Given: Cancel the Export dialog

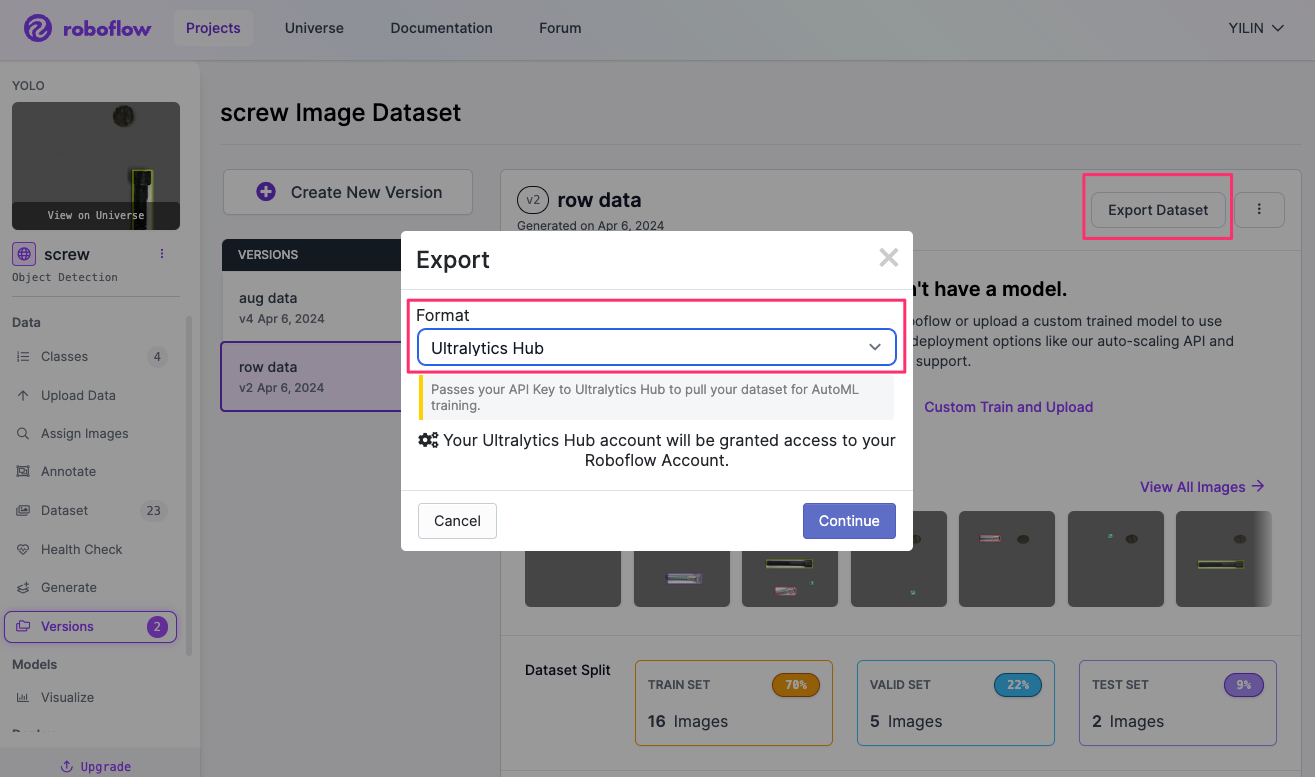Looking at the screenshot, I should coord(457,521).
